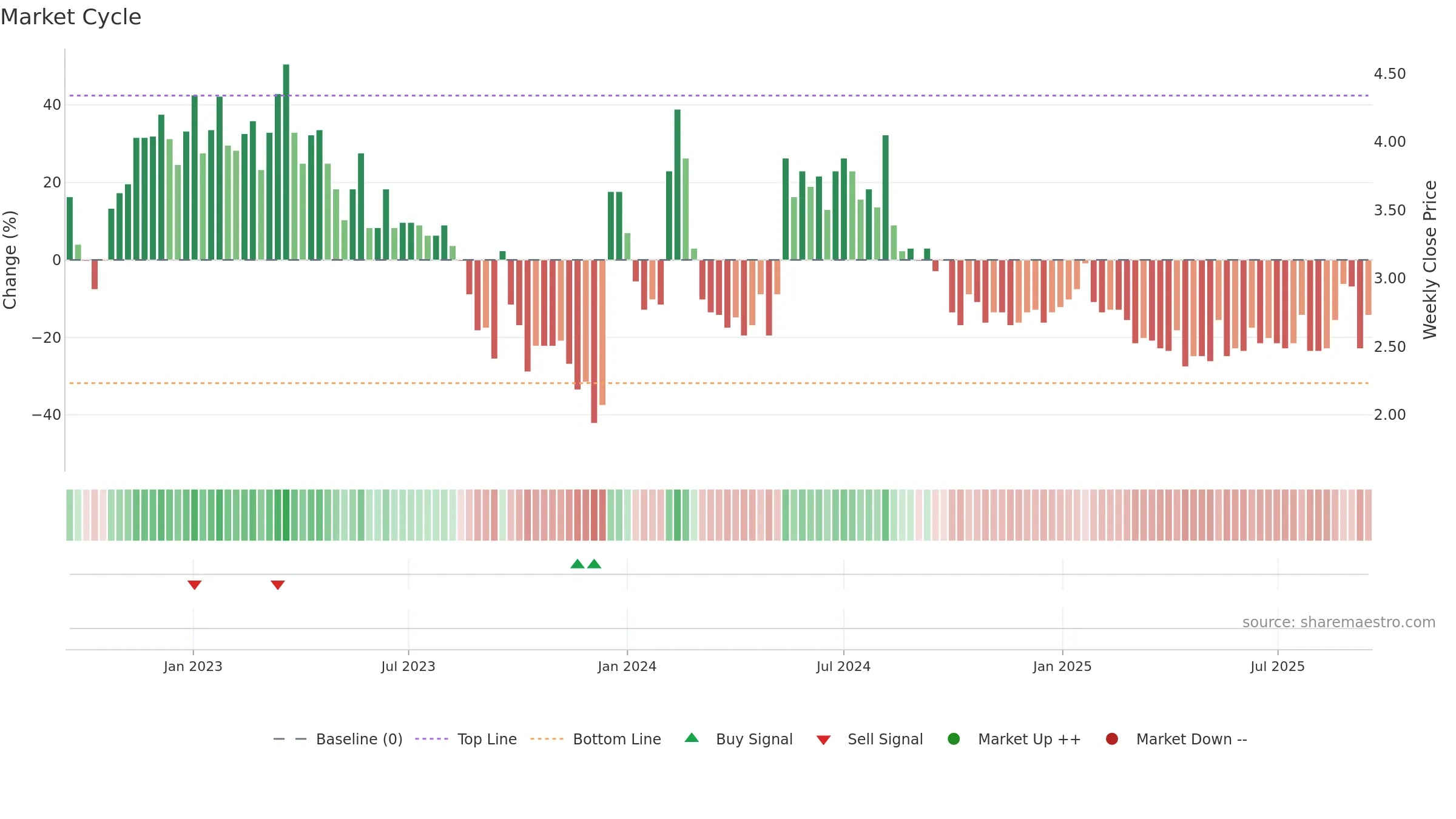Click the 3.00 price axis value
Screen dimensions: 1456x819
pyautogui.click(x=1390, y=278)
